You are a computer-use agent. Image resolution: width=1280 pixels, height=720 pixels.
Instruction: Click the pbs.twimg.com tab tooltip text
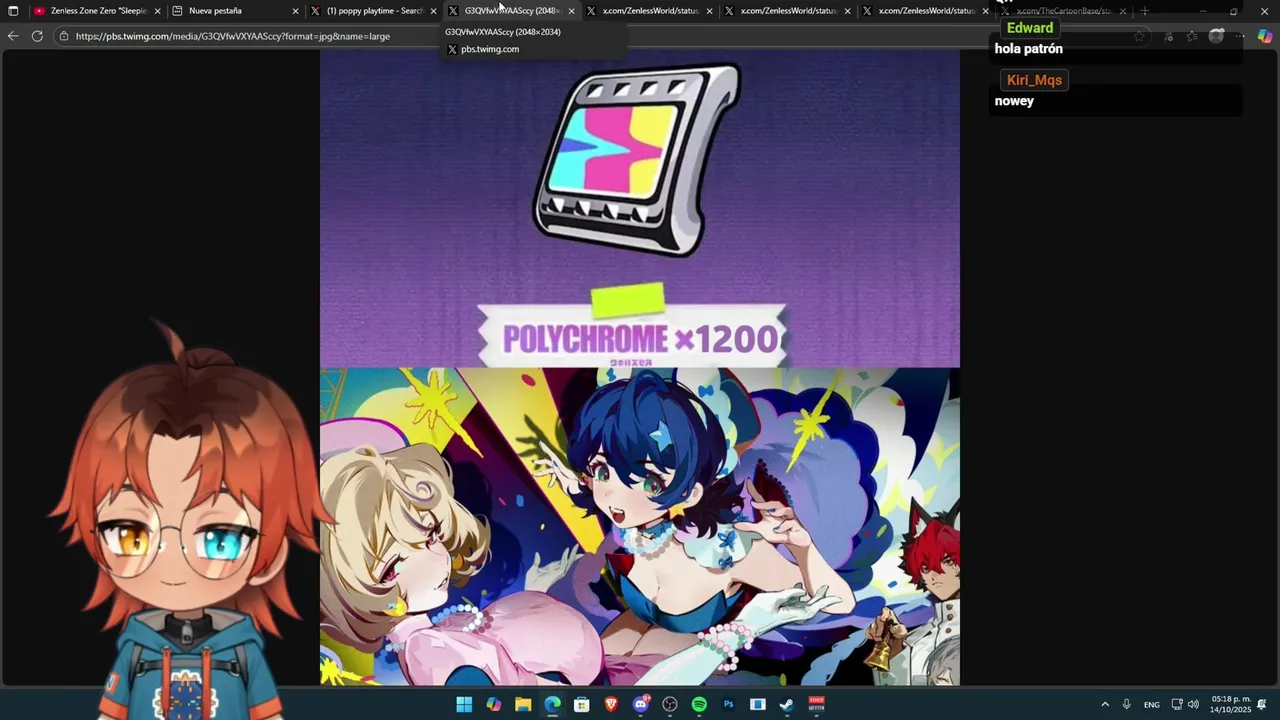click(x=490, y=49)
